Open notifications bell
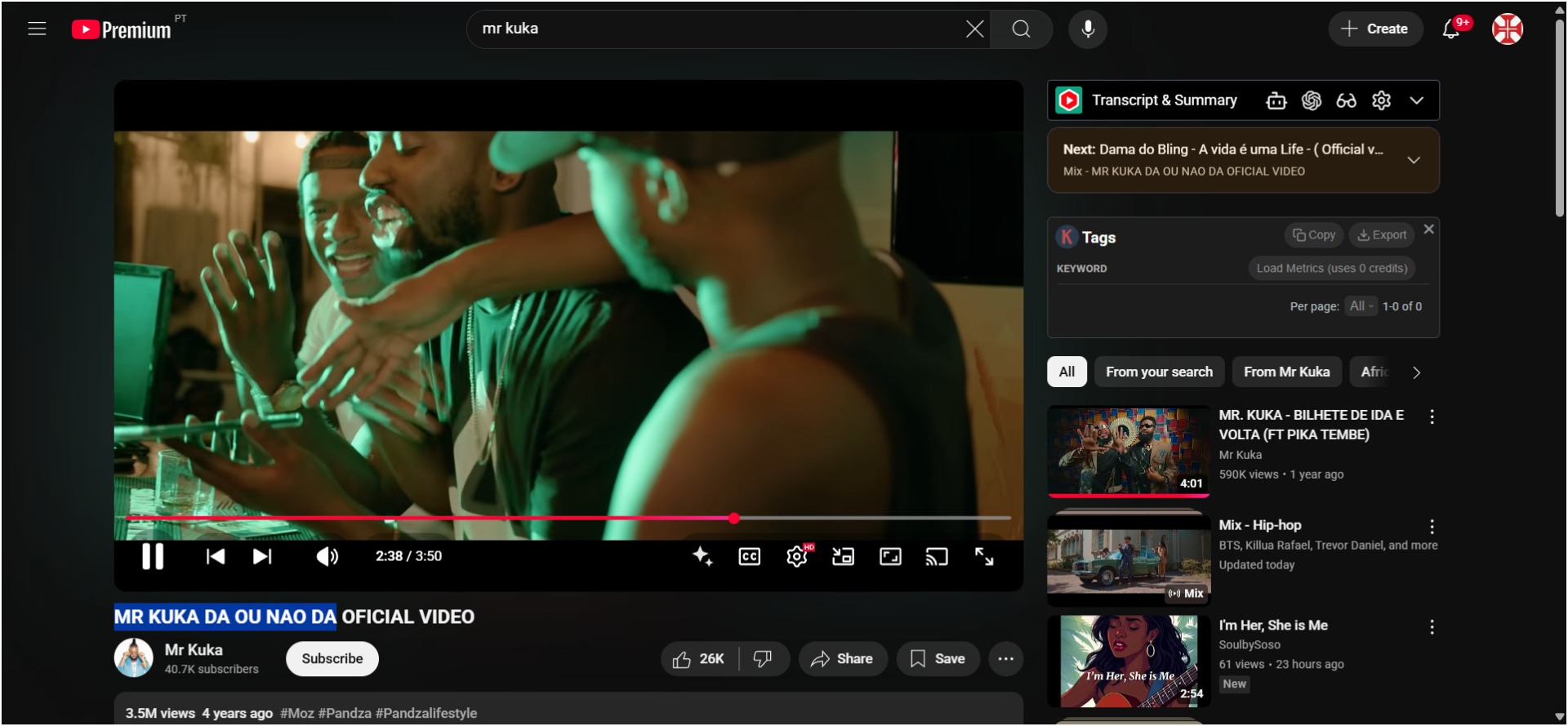This screenshot has height=726, width=1568. coord(1451,29)
